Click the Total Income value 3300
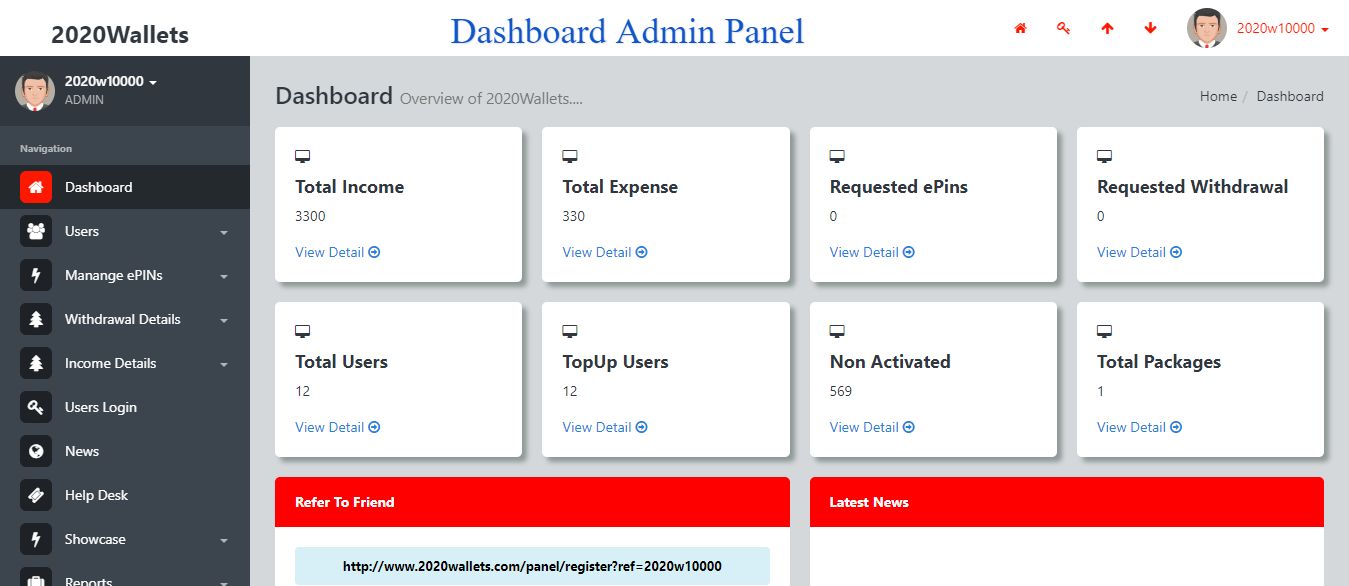 (x=310, y=216)
